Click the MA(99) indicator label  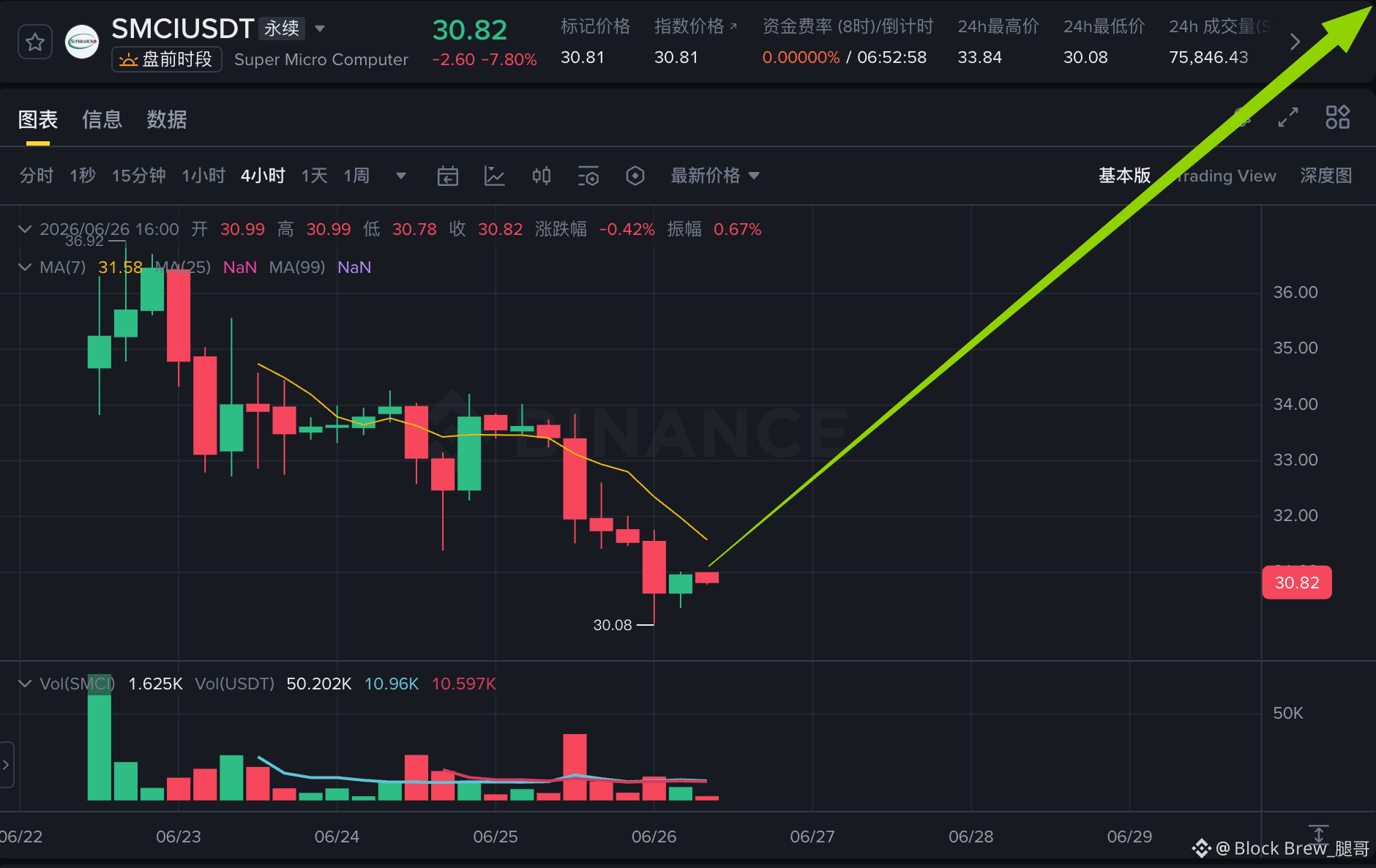tap(297, 267)
